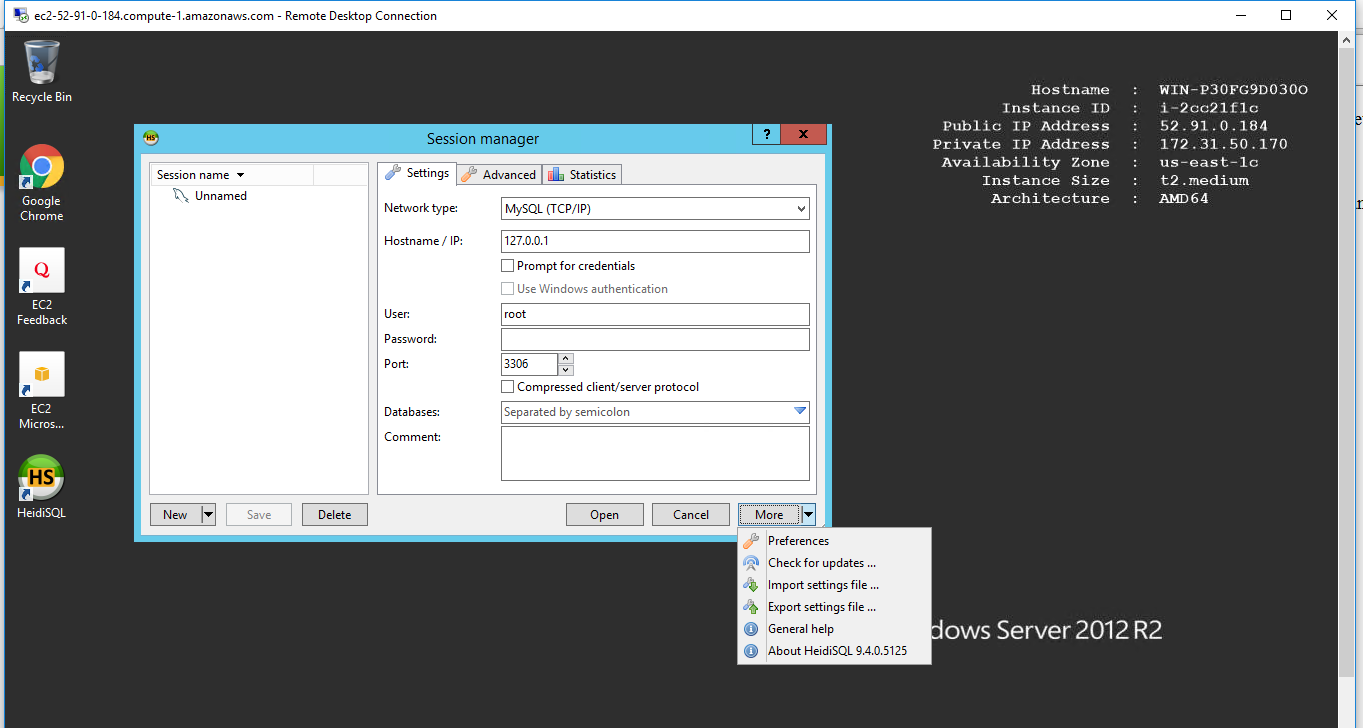Open Google Chrome desktop icon
Screen dimensions: 1363x728
[x=41, y=168]
